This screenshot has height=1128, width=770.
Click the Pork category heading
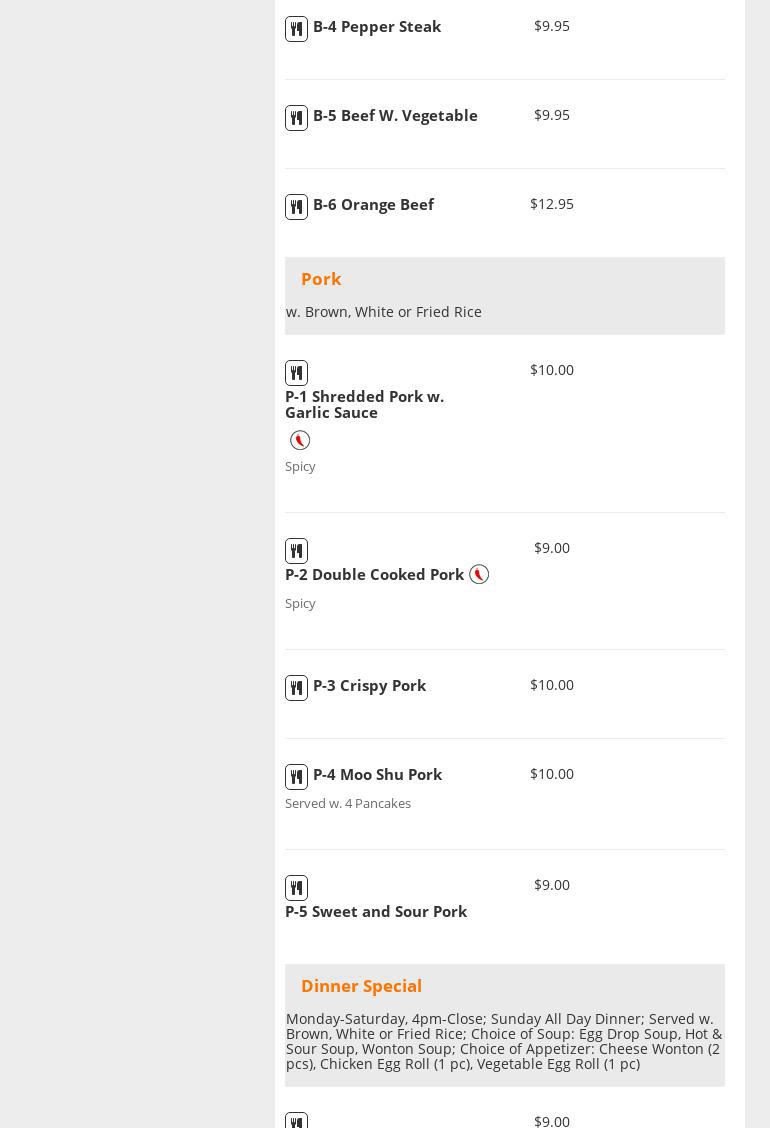[x=321, y=279]
